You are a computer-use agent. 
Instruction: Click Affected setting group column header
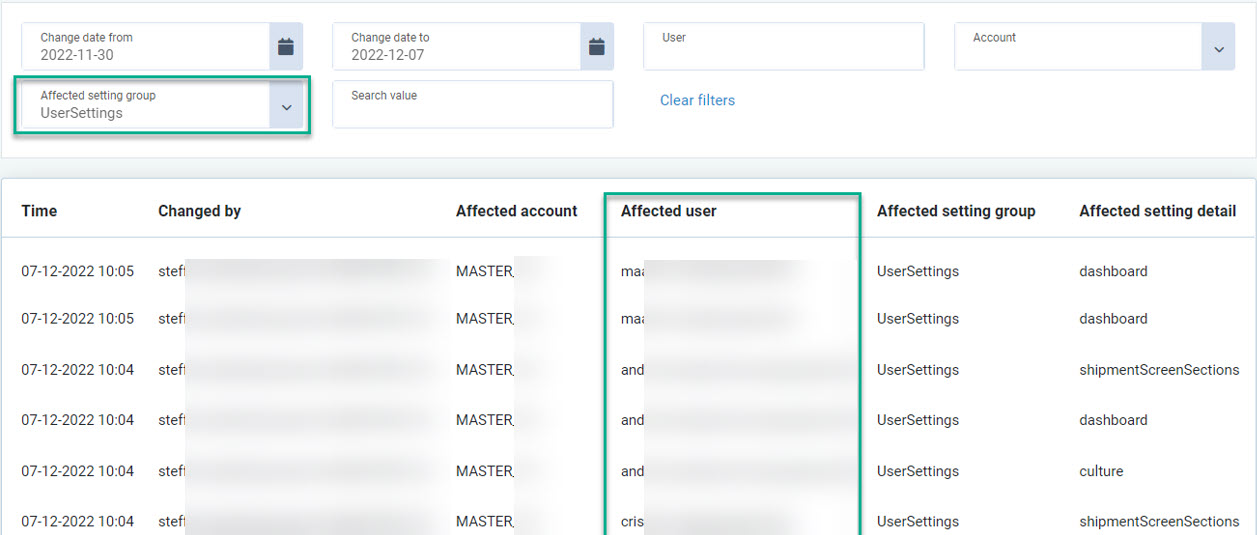(955, 211)
